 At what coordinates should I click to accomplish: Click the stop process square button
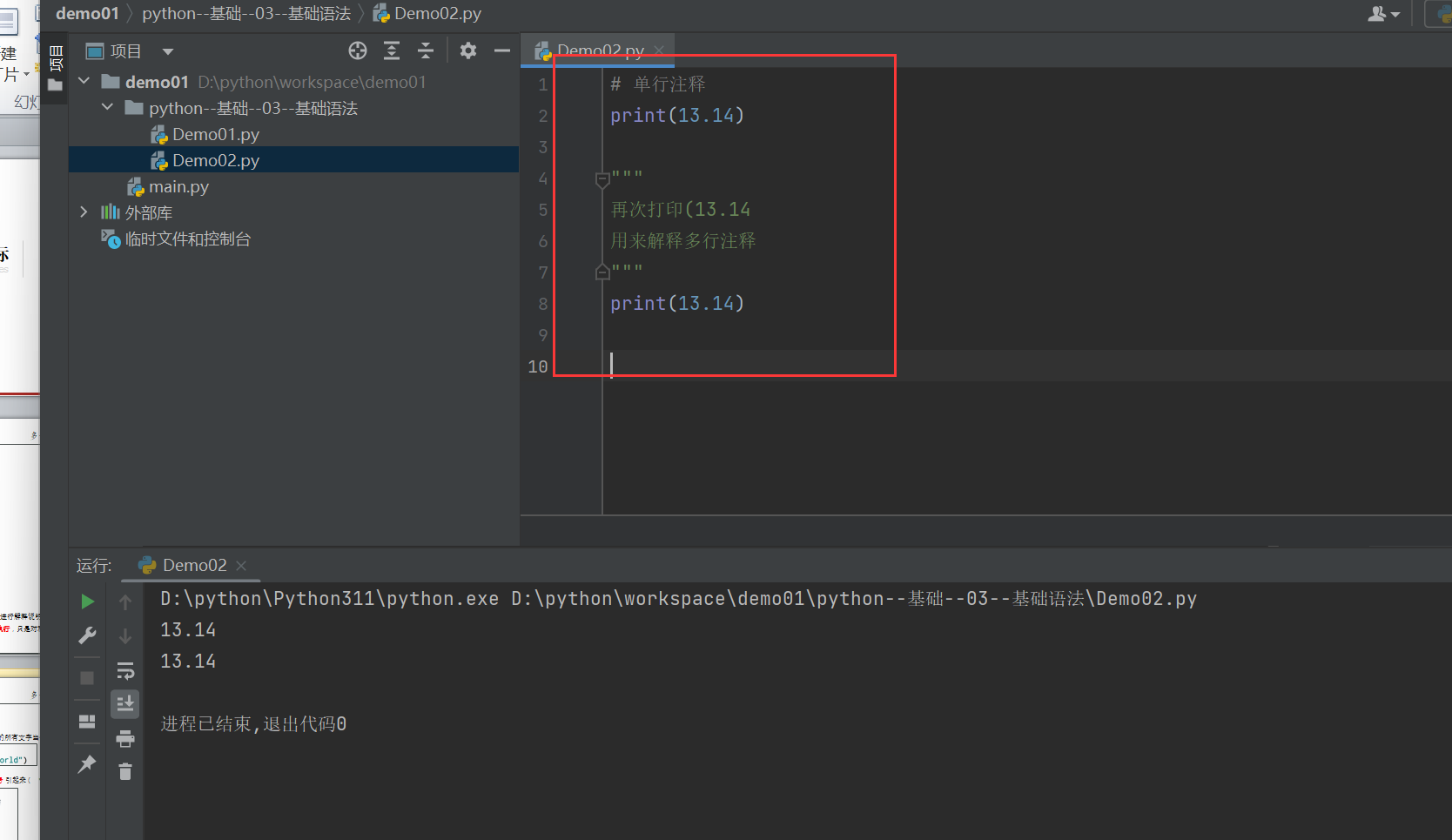[87, 677]
